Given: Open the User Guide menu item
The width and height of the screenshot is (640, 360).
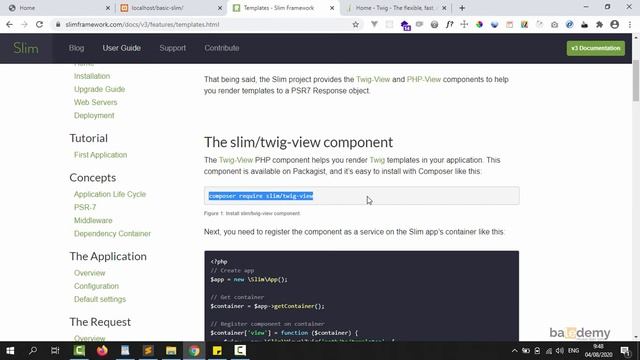Looking at the screenshot, I should (122, 48).
